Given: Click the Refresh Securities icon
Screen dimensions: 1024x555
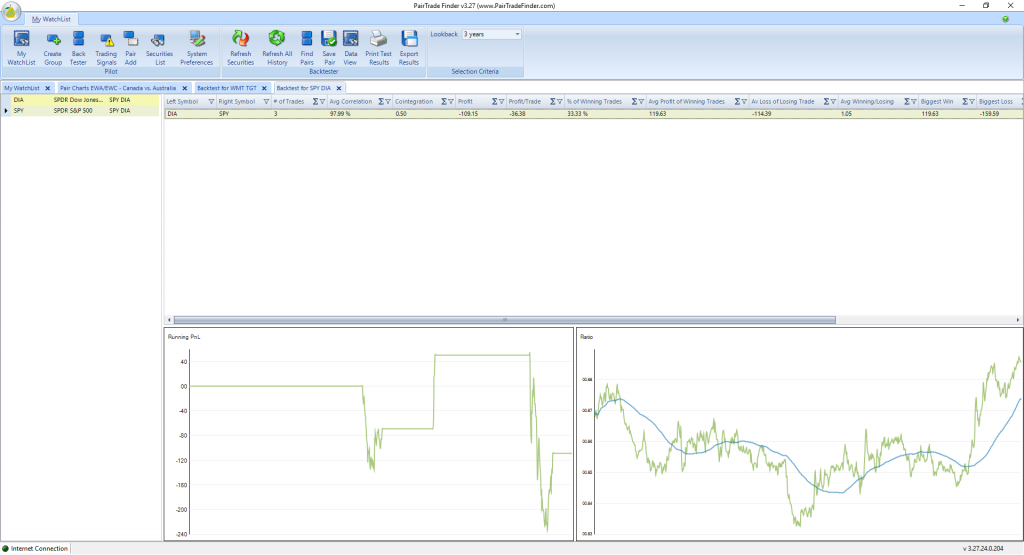Looking at the screenshot, I should tap(240, 46).
